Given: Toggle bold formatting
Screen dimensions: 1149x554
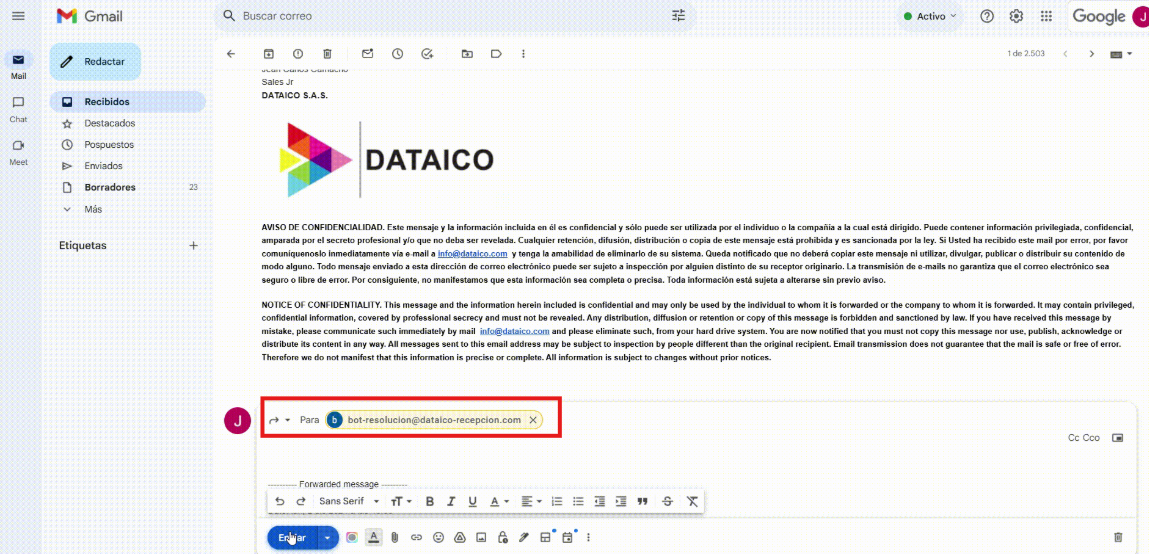Looking at the screenshot, I should pos(430,501).
